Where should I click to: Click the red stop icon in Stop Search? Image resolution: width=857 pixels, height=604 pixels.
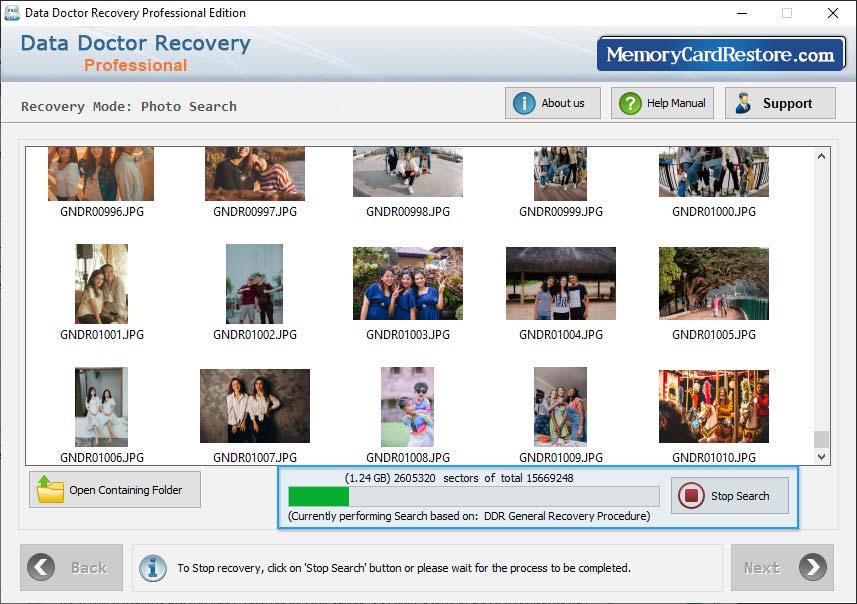pos(691,495)
